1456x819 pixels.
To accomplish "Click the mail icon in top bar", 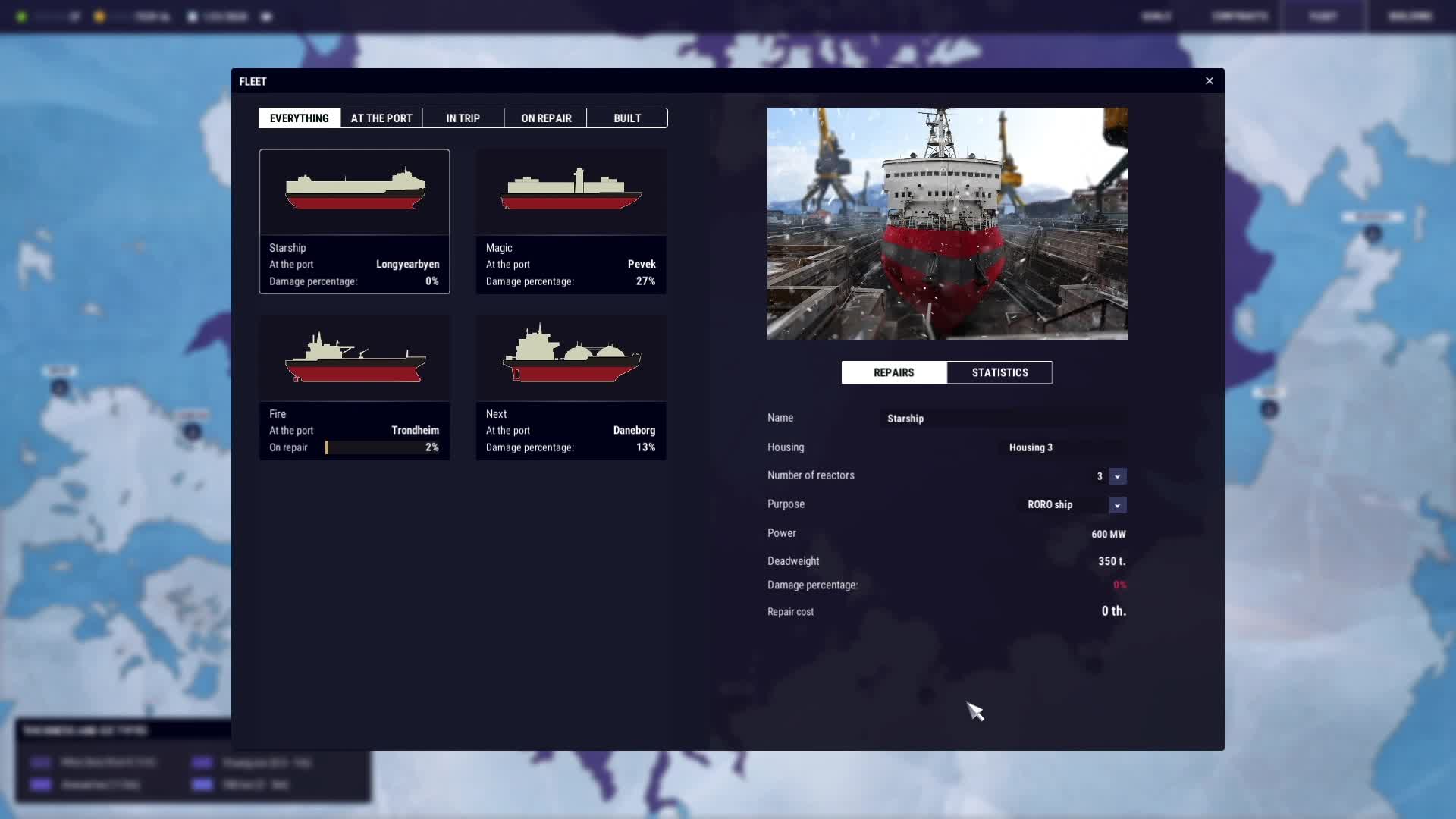I will (266, 17).
